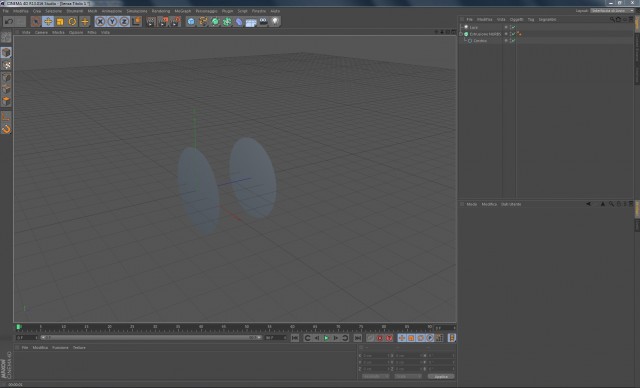The image size is (640, 388).
Task: Click the Undo arrow icon
Action: pos(9,22)
